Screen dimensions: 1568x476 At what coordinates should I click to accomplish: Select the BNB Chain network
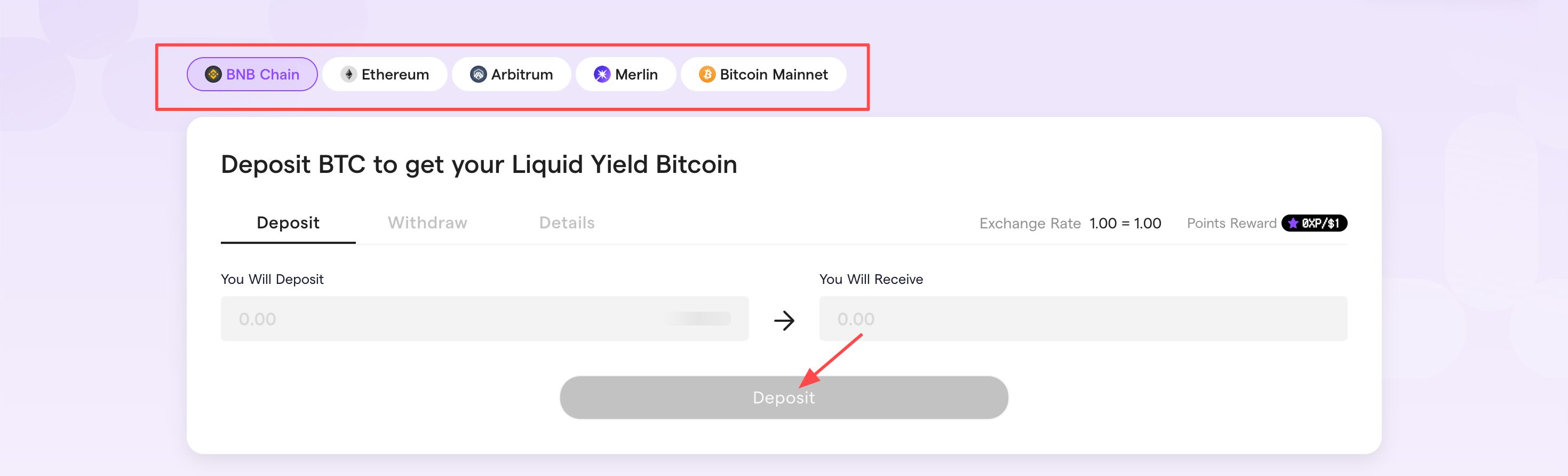(x=252, y=74)
